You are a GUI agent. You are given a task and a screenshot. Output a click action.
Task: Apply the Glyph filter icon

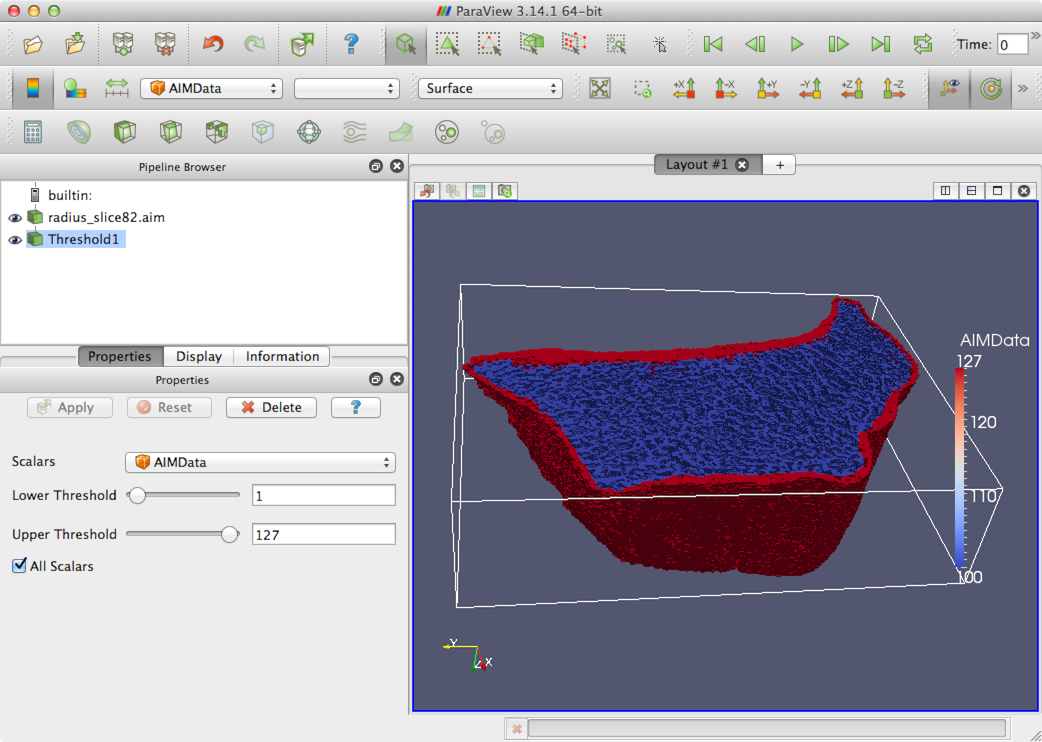click(309, 132)
